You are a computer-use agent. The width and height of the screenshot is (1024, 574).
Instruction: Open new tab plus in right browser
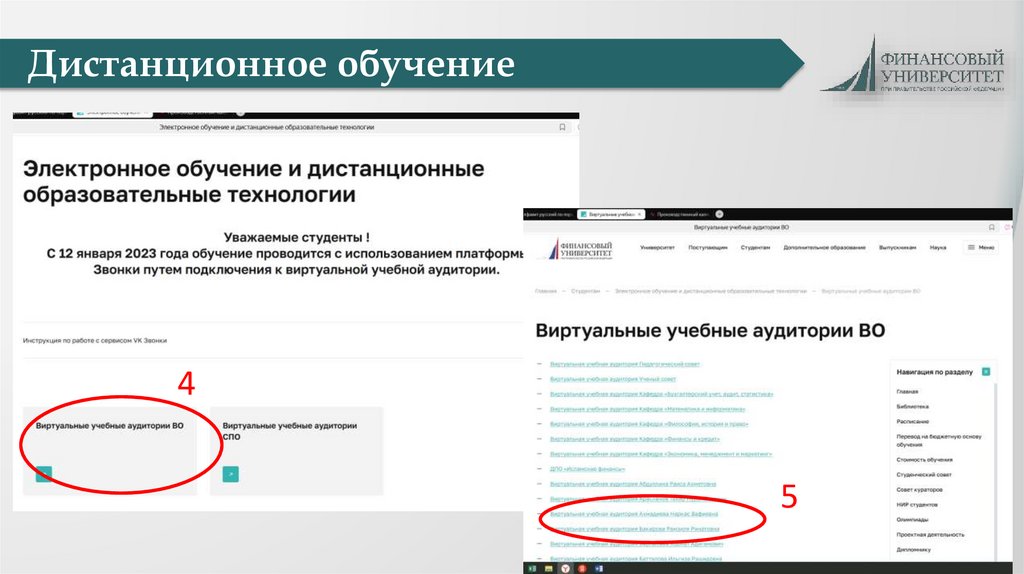(719, 214)
